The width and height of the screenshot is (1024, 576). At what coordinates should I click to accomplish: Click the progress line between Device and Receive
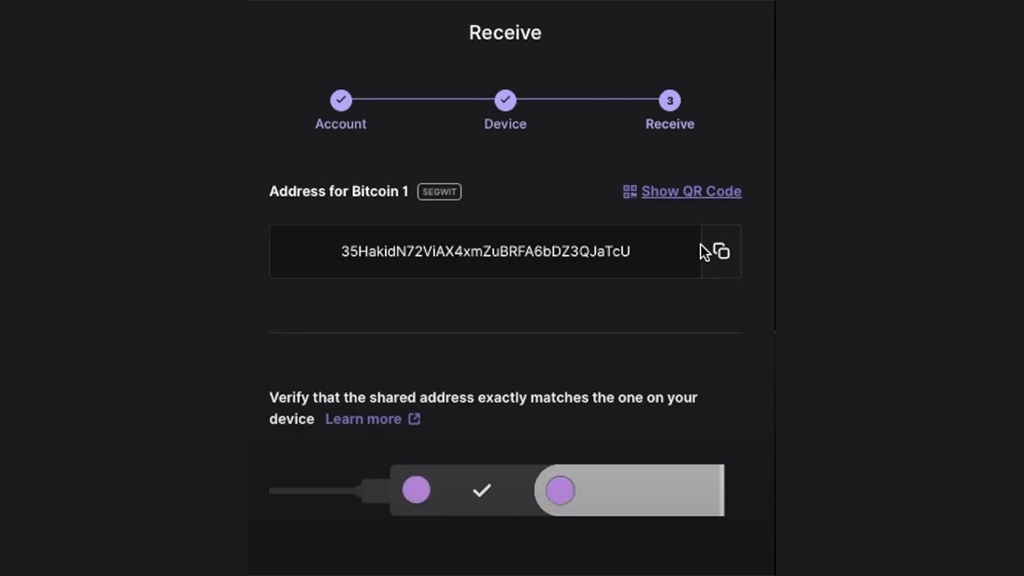point(588,100)
